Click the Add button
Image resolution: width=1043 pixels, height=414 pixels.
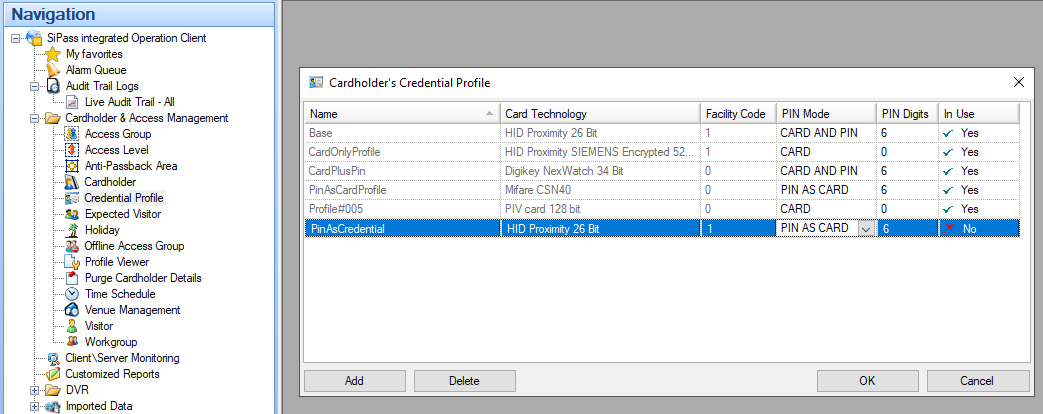point(354,381)
